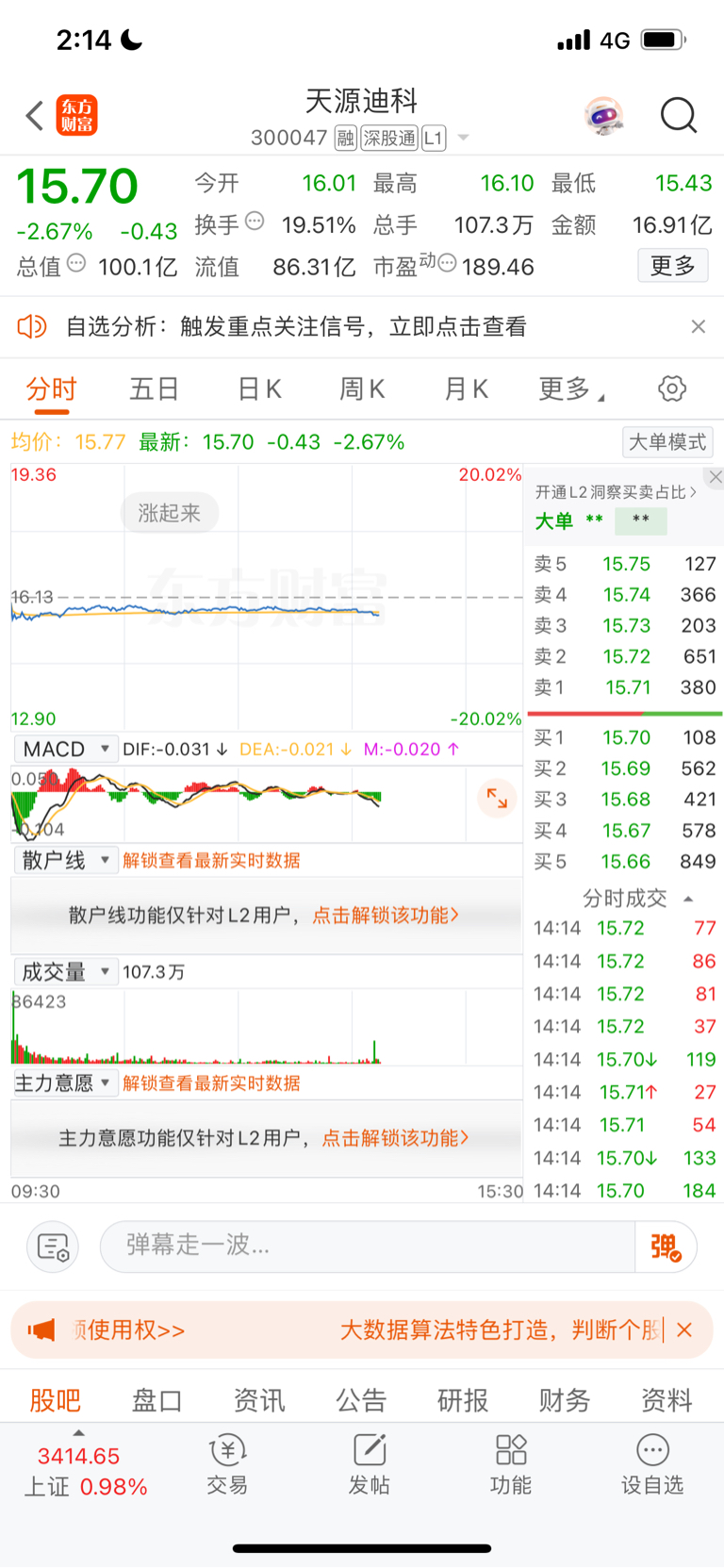Expand the 更多 chart period menu
Image resolution: width=724 pixels, height=1568 pixels.
click(x=571, y=388)
